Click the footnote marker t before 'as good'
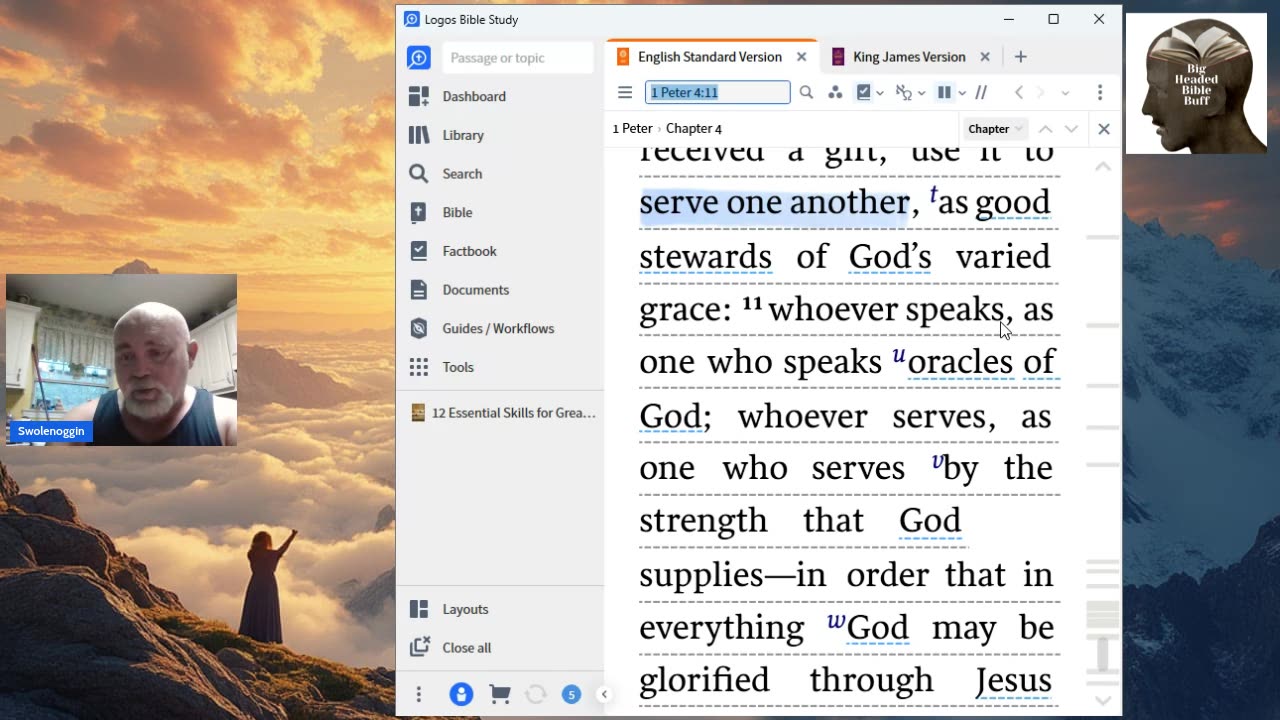 point(933,195)
